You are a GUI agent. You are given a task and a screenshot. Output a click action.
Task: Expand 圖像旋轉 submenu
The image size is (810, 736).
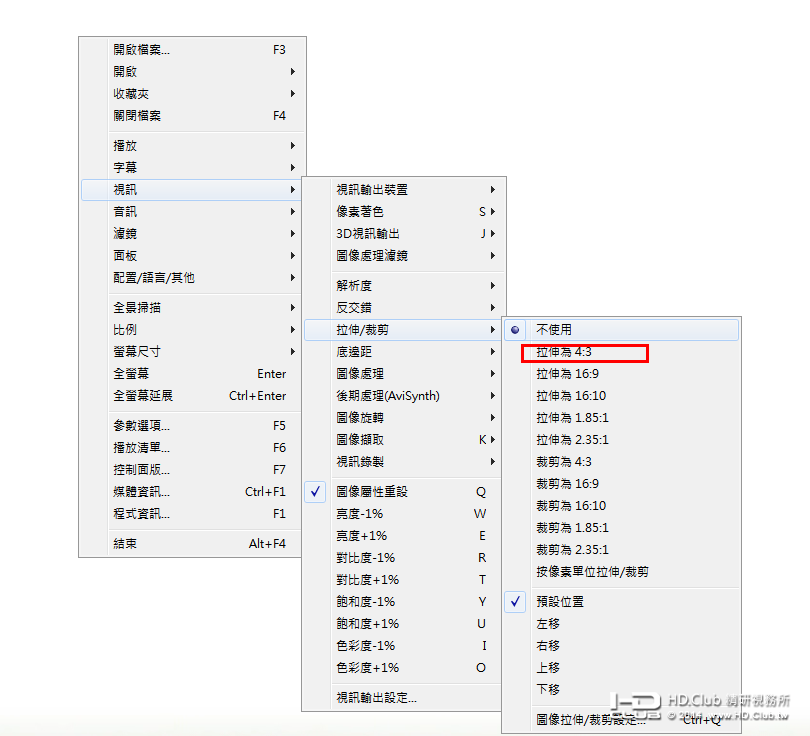[401, 418]
